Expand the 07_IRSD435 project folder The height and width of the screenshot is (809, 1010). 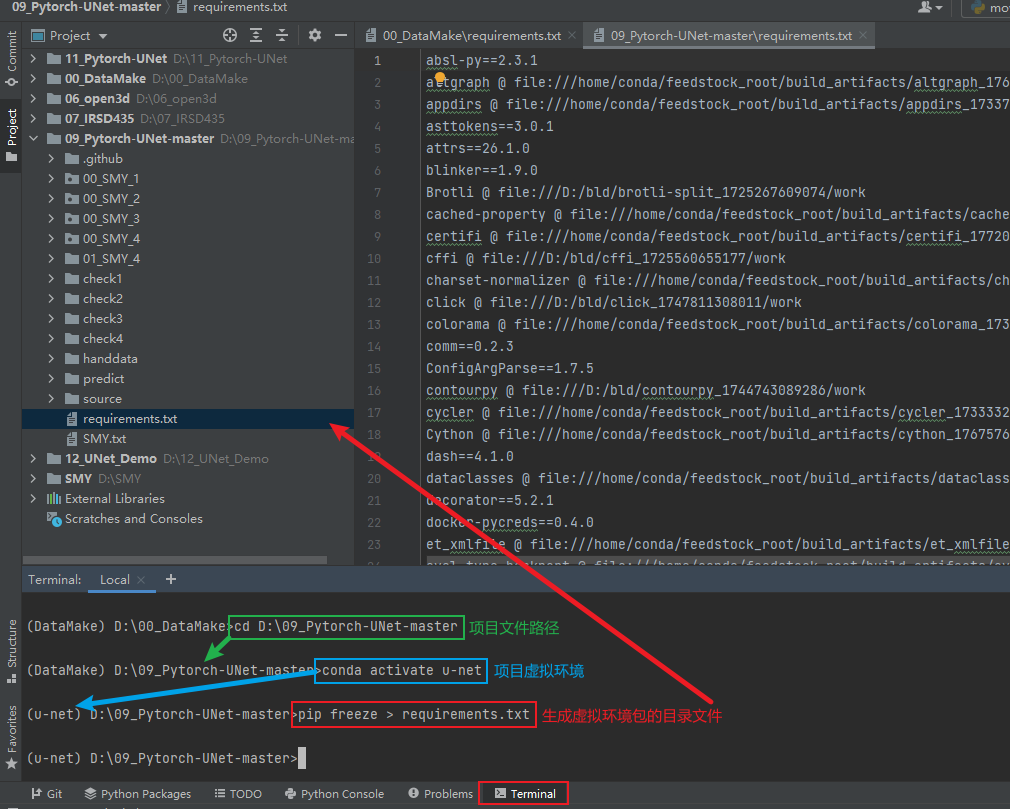(x=33, y=119)
